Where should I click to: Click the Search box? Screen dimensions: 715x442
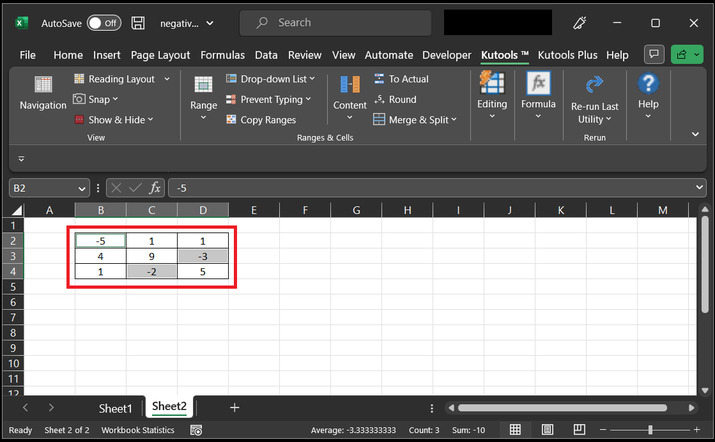coord(335,23)
